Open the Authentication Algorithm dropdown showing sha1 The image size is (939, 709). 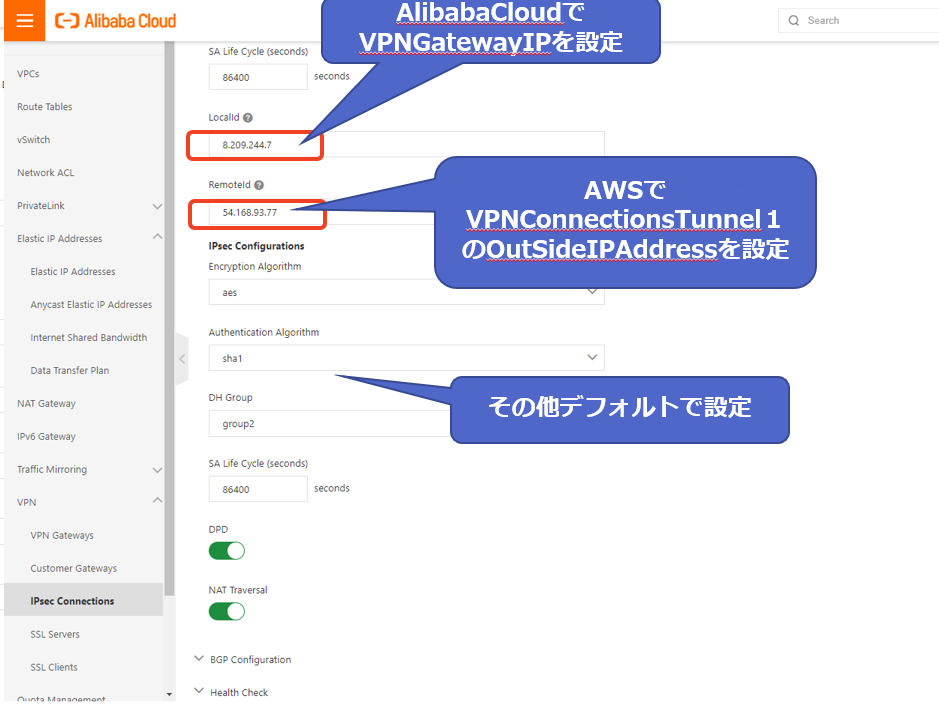tap(406, 357)
